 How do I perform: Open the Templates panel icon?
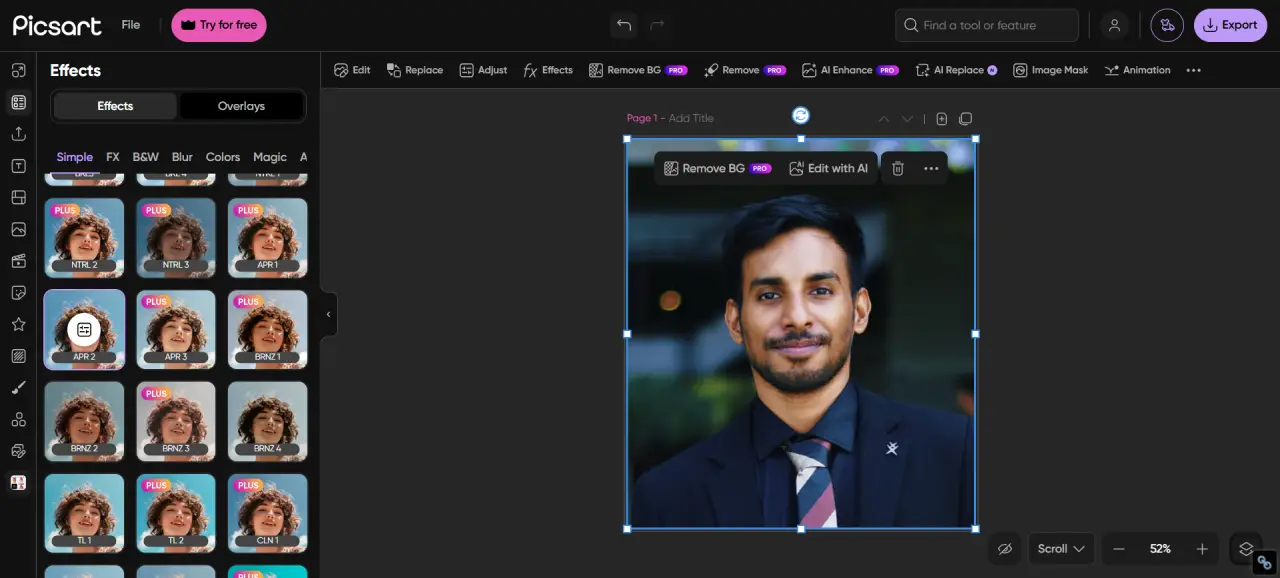point(18,102)
